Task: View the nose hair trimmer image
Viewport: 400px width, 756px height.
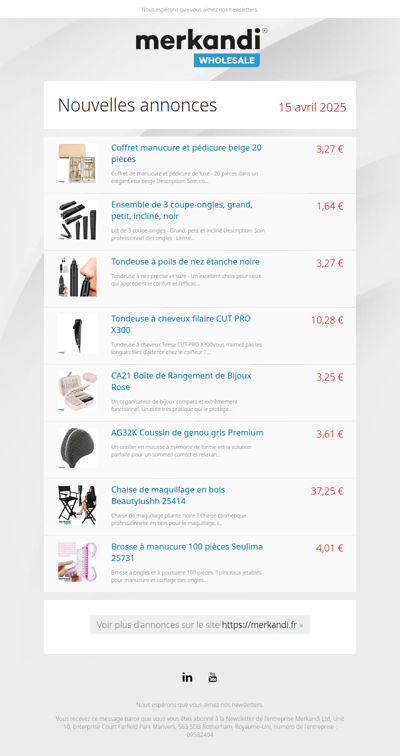Action: click(x=78, y=277)
